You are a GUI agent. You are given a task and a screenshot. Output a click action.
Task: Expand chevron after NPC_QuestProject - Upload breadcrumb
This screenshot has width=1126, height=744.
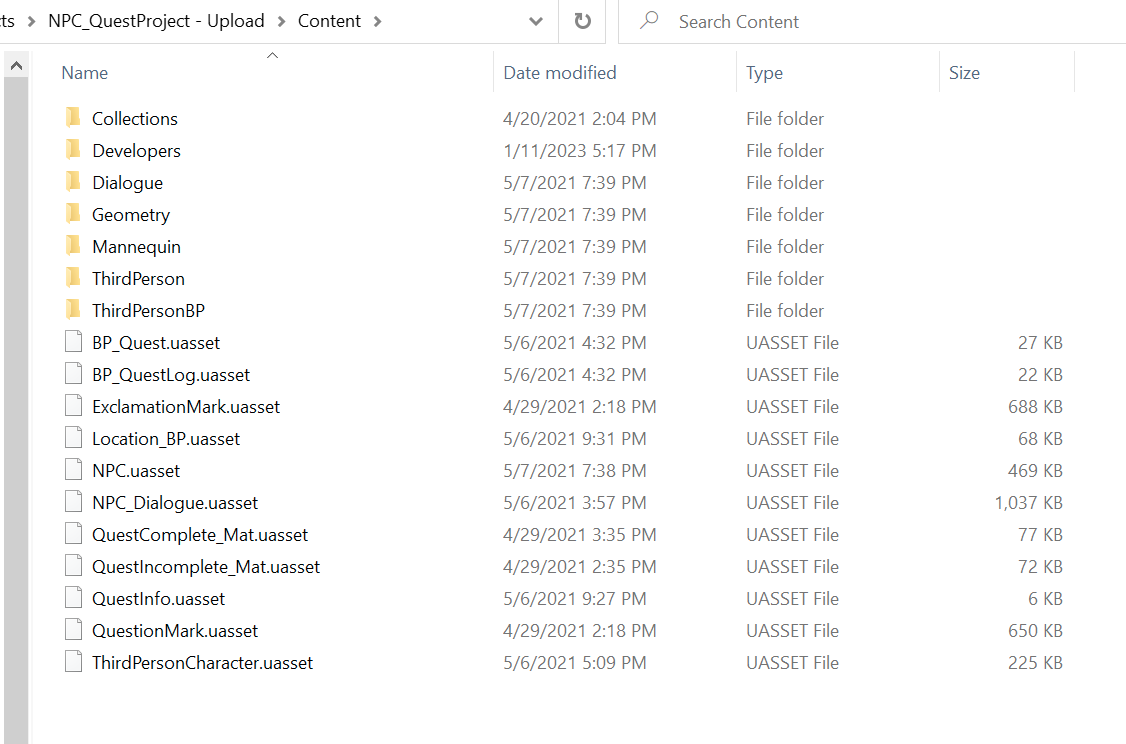click(281, 21)
